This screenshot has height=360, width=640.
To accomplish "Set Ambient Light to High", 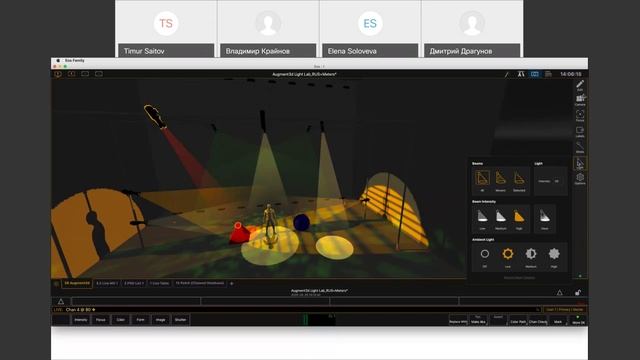I will coord(554,257).
